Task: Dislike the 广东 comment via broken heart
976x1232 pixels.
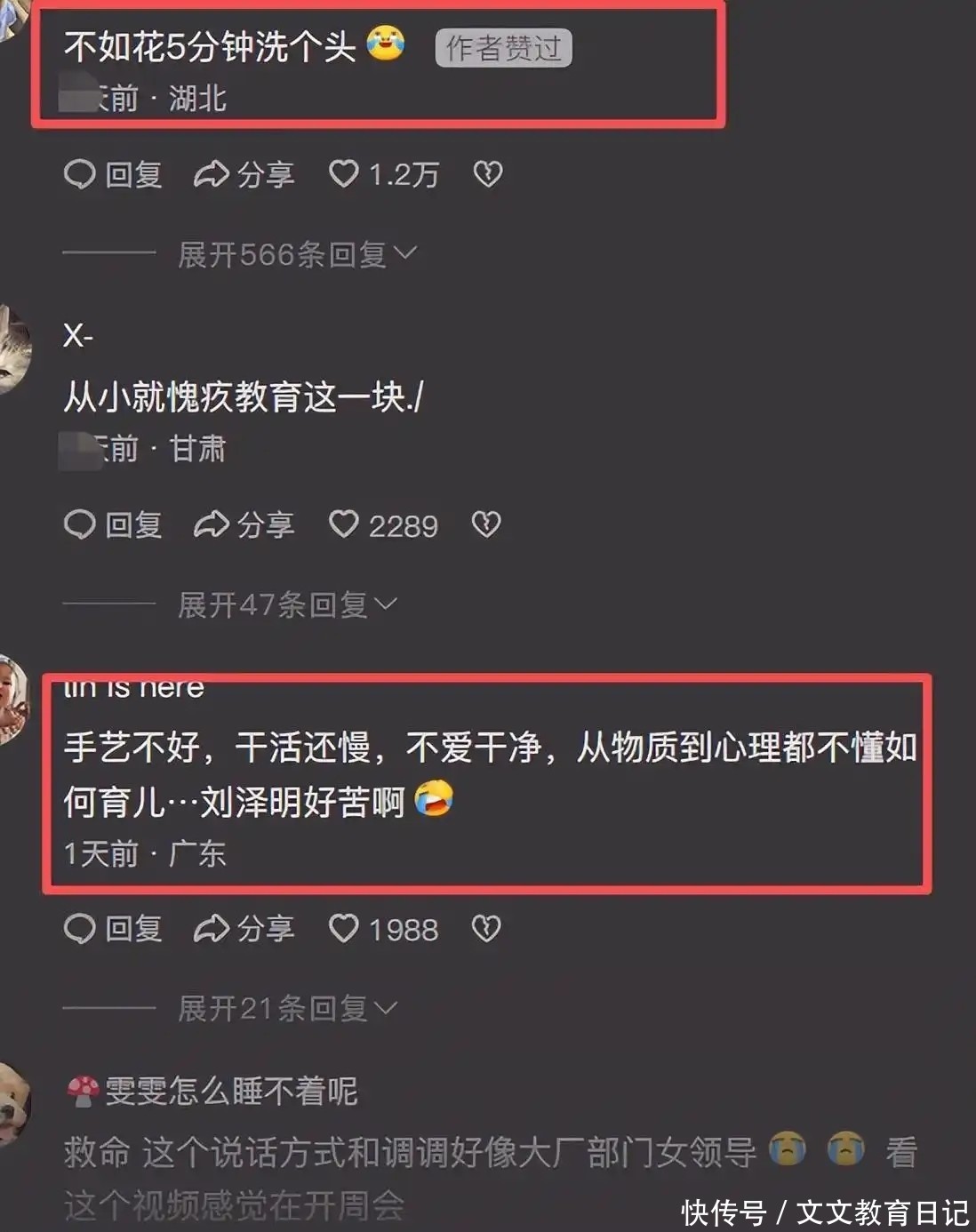Action: 486,929
